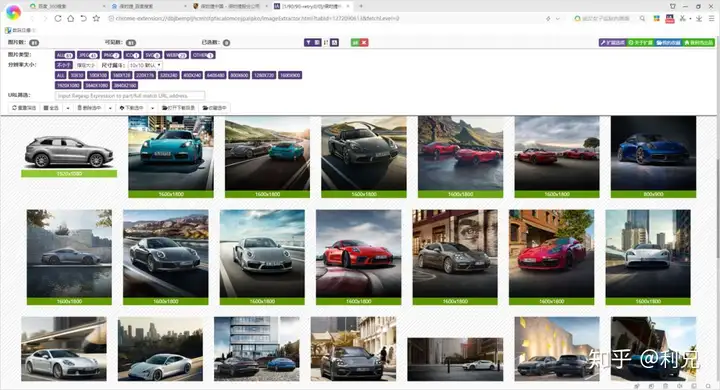Open the browser downloads icon
Screen dimensions: 720x390
[699, 18]
